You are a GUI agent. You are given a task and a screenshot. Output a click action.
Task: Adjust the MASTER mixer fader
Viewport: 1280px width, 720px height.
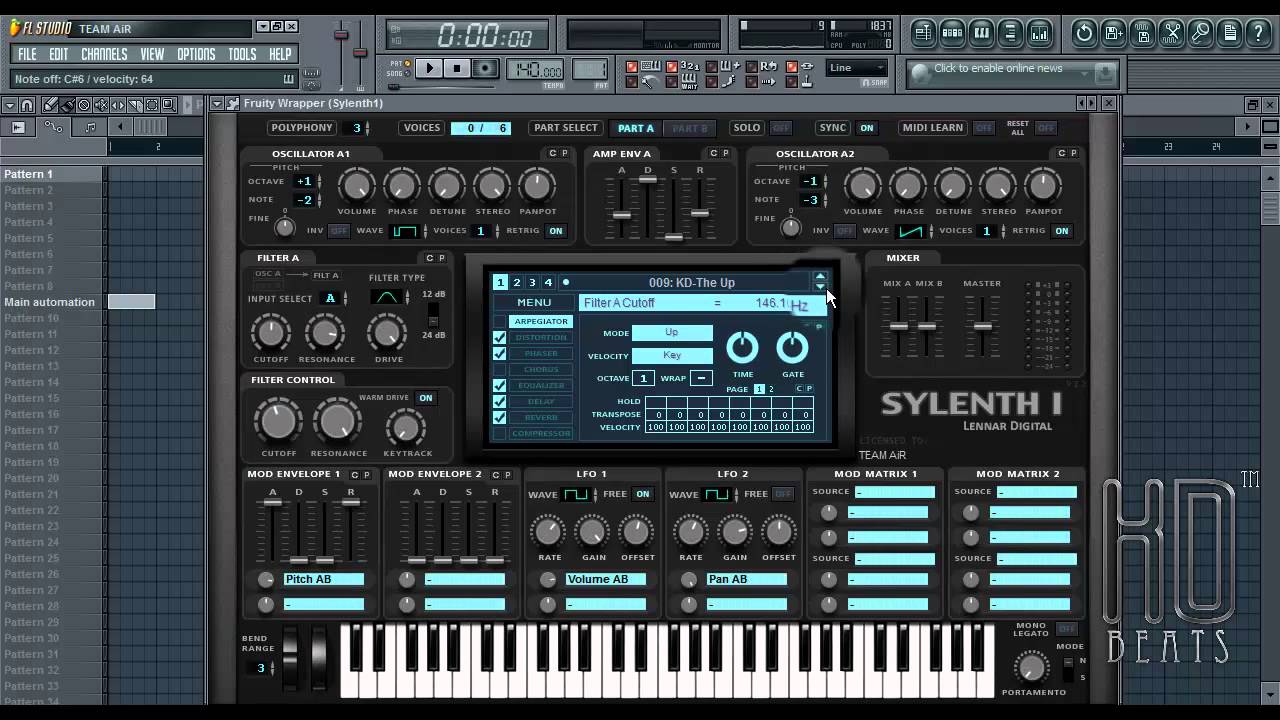pos(983,327)
